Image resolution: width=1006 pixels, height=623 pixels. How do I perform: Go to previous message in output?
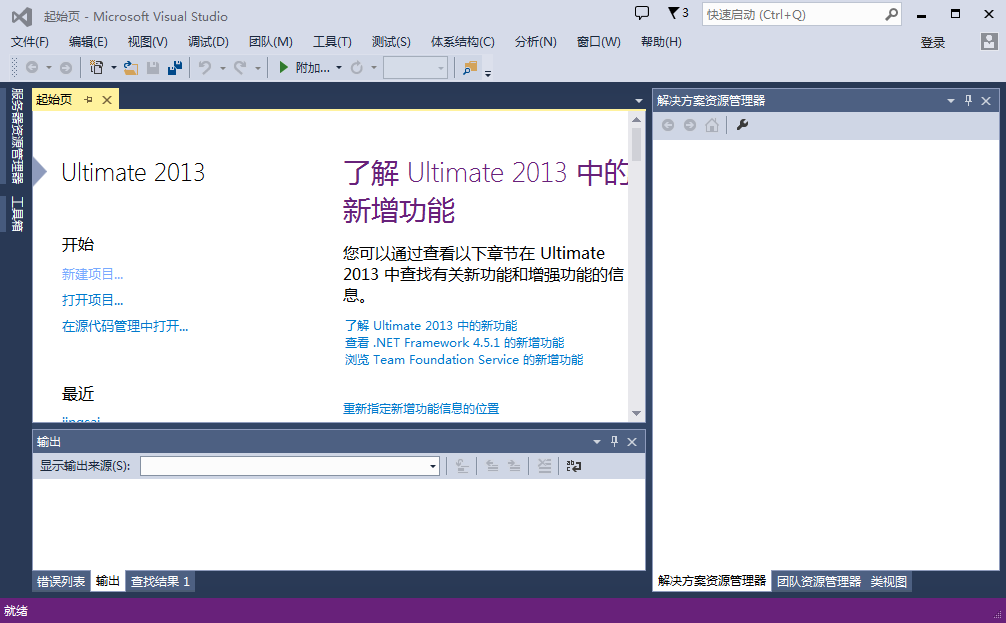coord(492,466)
